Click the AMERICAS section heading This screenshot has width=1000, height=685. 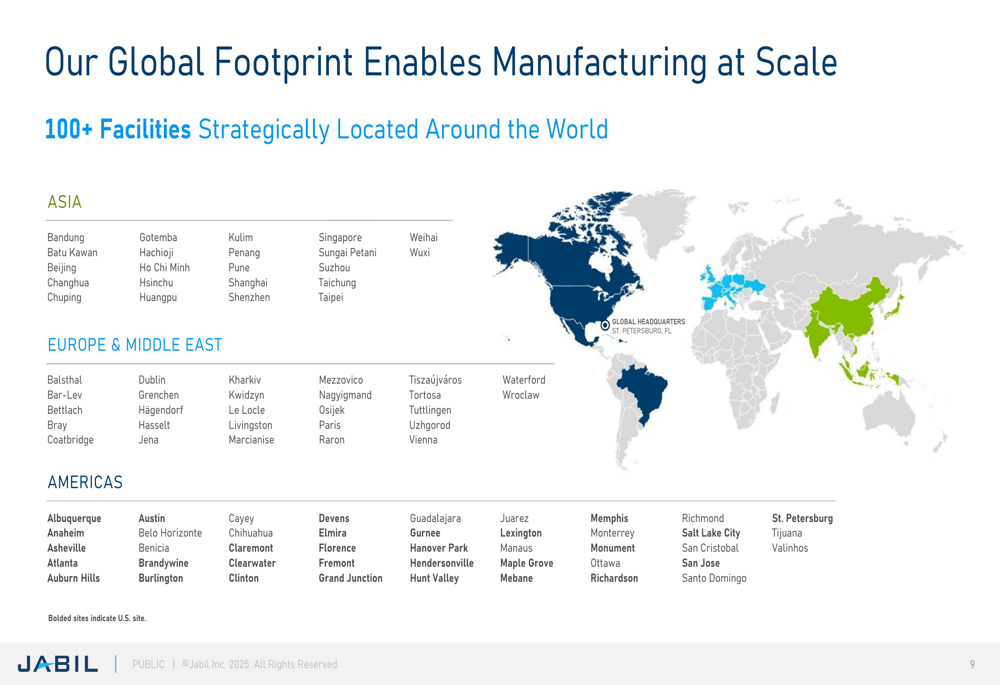click(85, 482)
